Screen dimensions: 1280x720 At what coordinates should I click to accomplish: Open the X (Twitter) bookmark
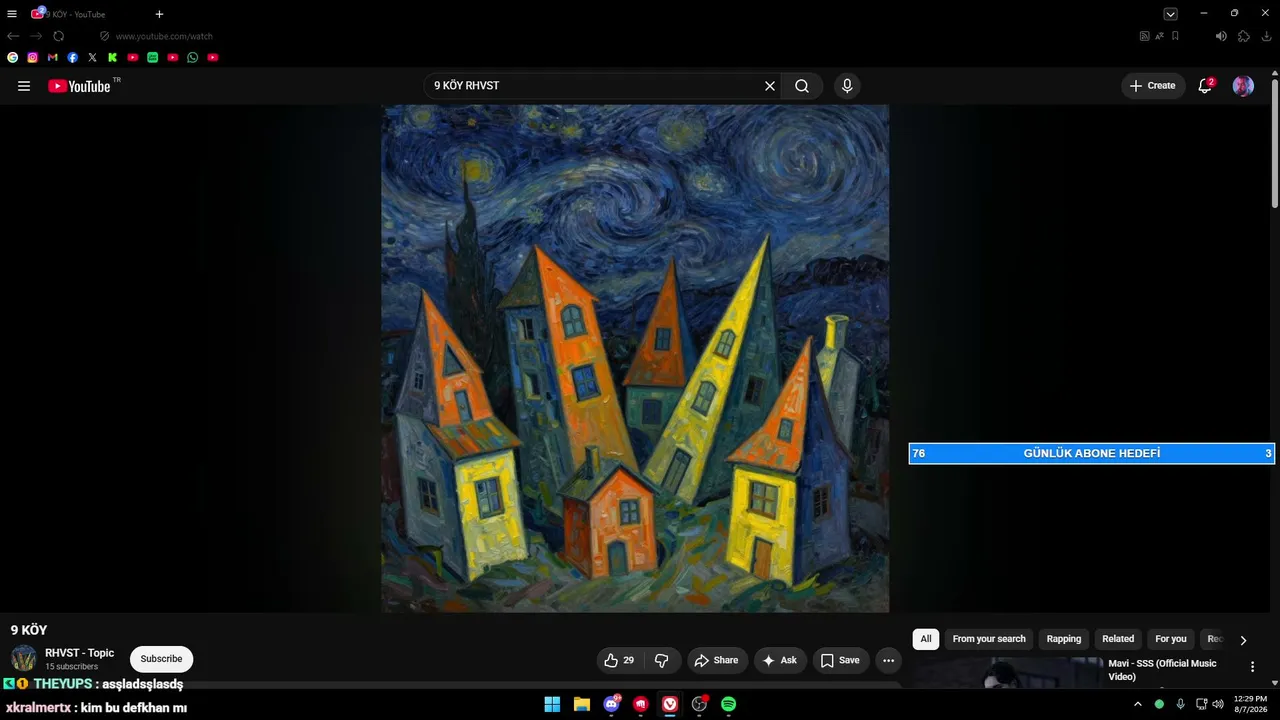[93, 58]
